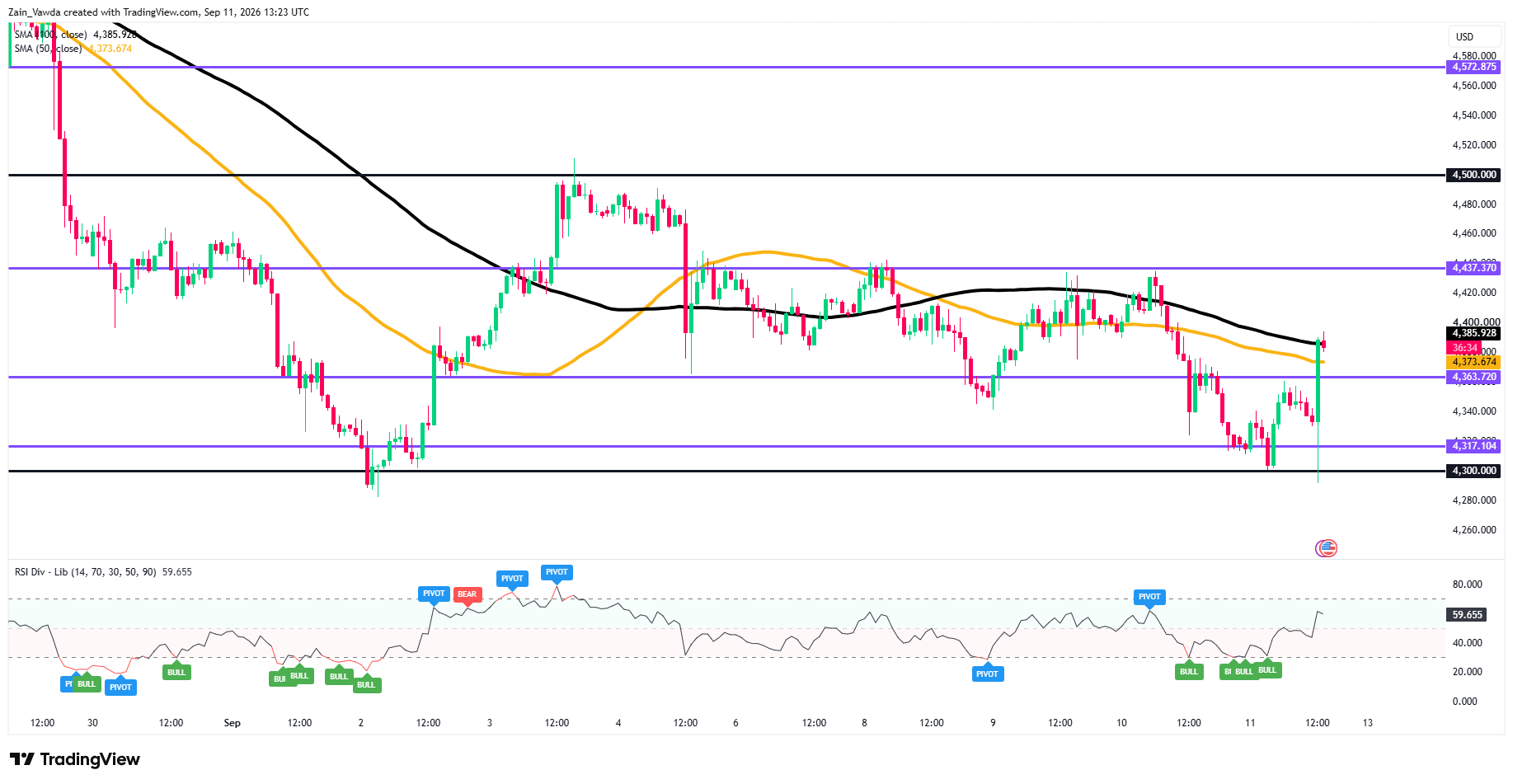
Task: Click the SMA (50, close) indicator legend
Action: click(x=73, y=49)
